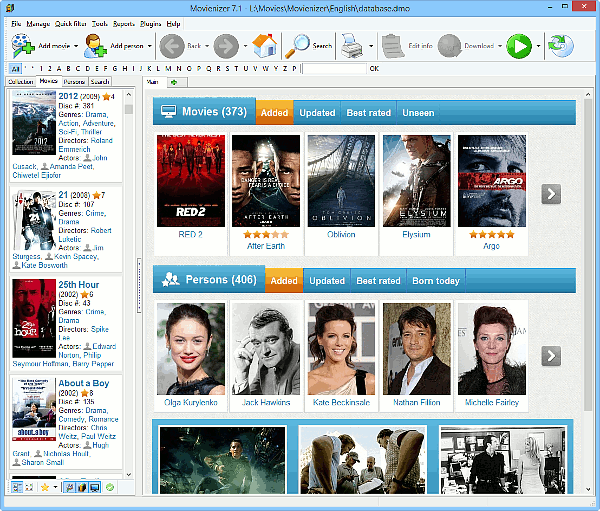This screenshot has height=511, width=600.
Task: Switch to the Persons tab in left panel
Action: (74, 82)
